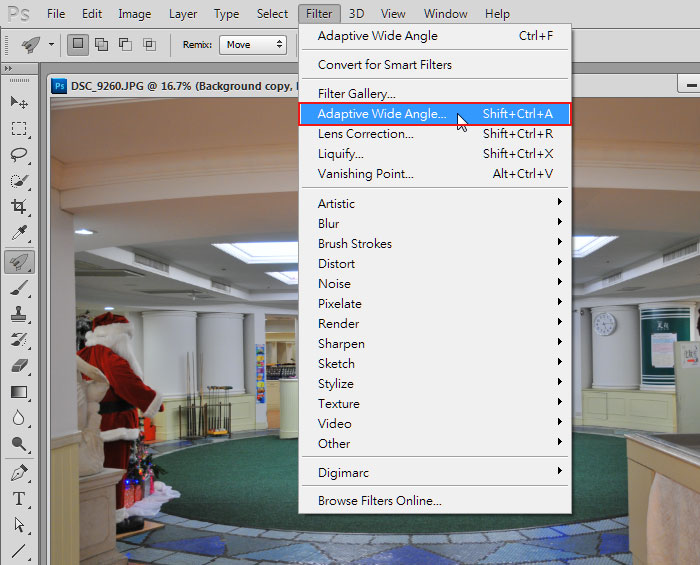Open the Select menu
This screenshot has height=565, width=700.
point(272,14)
